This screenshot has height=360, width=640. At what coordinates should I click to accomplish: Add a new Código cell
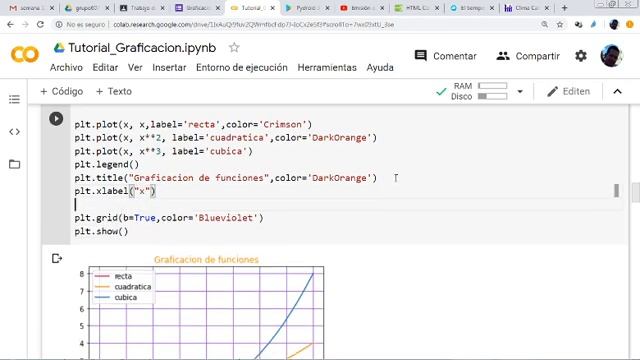click(61, 91)
